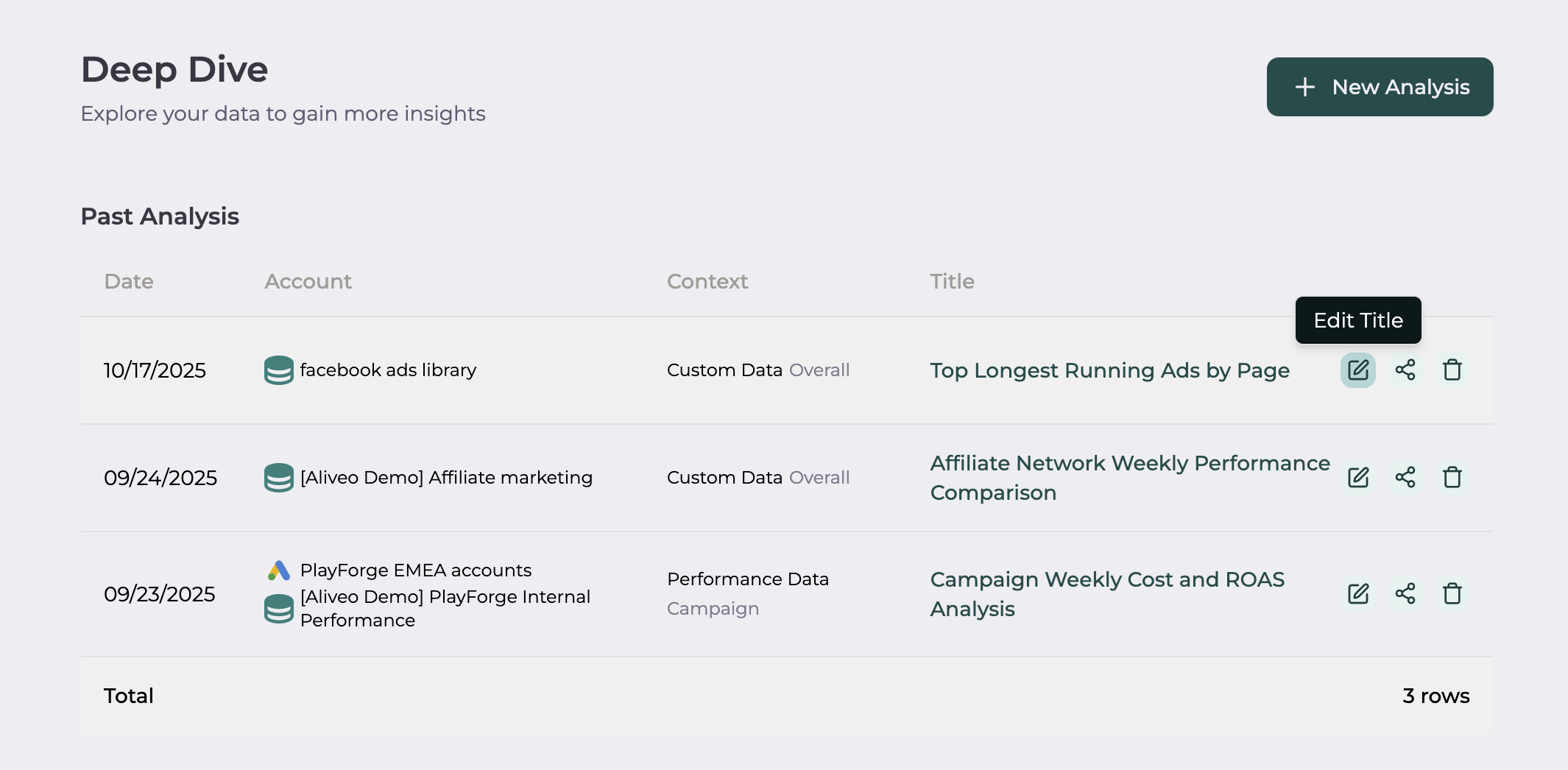Click the Title column header
This screenshot has width=1568, height=770.
tap(952, 281)
